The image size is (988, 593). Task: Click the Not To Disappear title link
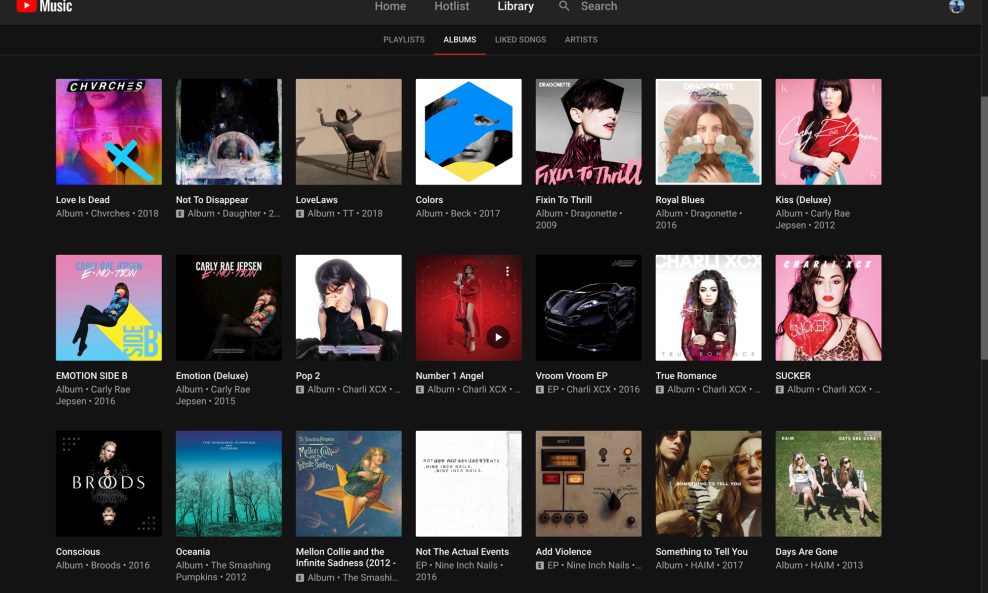[x=212, y=200]
